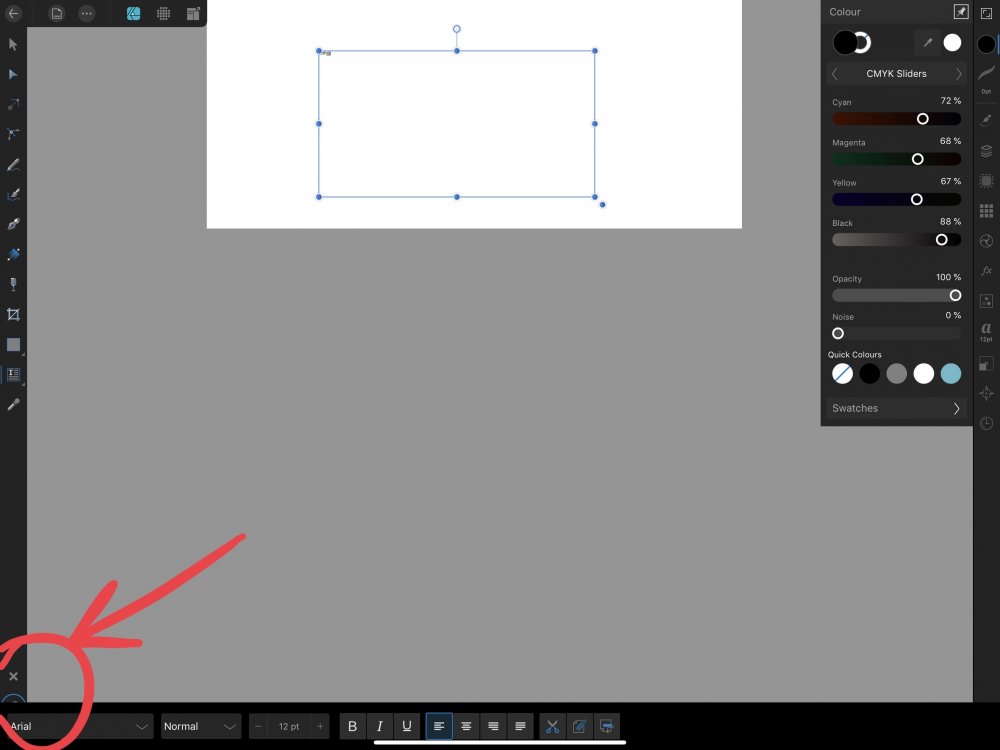Adjust the Opacity slider
Viewport: 1000px width, 750px height.
(x=896, y=295)
